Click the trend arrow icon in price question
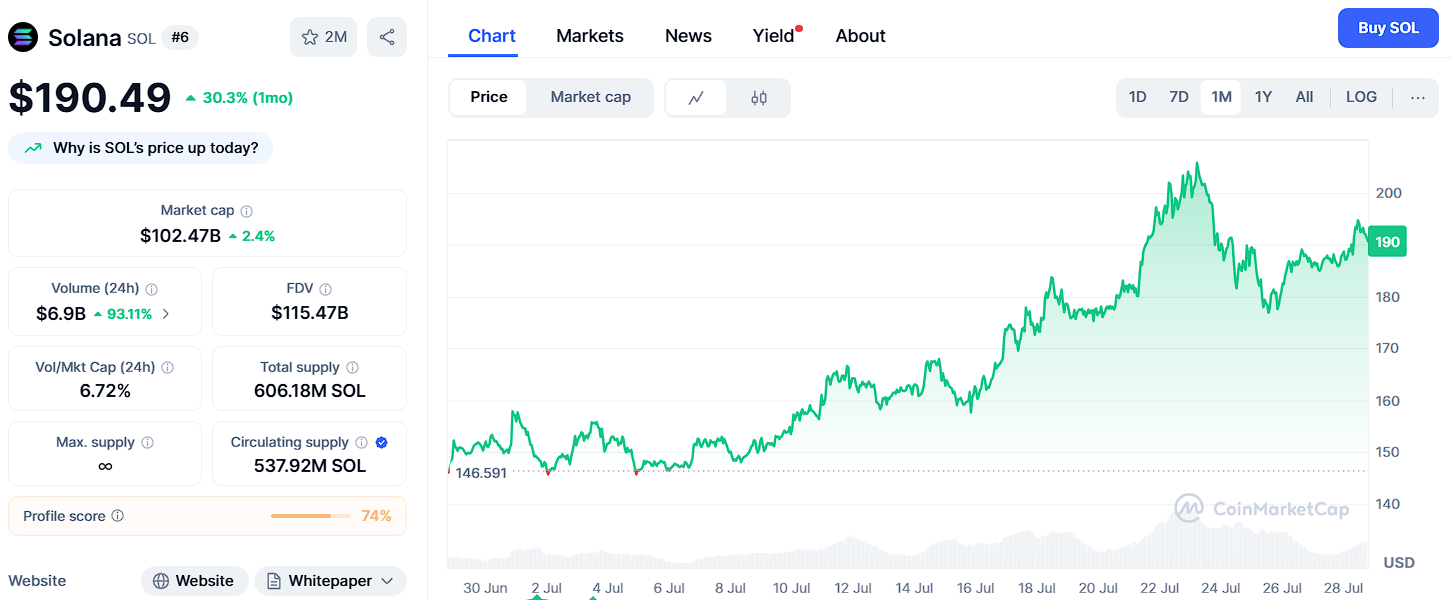This screenshot has height=600, width=1452. pos(34,148)
